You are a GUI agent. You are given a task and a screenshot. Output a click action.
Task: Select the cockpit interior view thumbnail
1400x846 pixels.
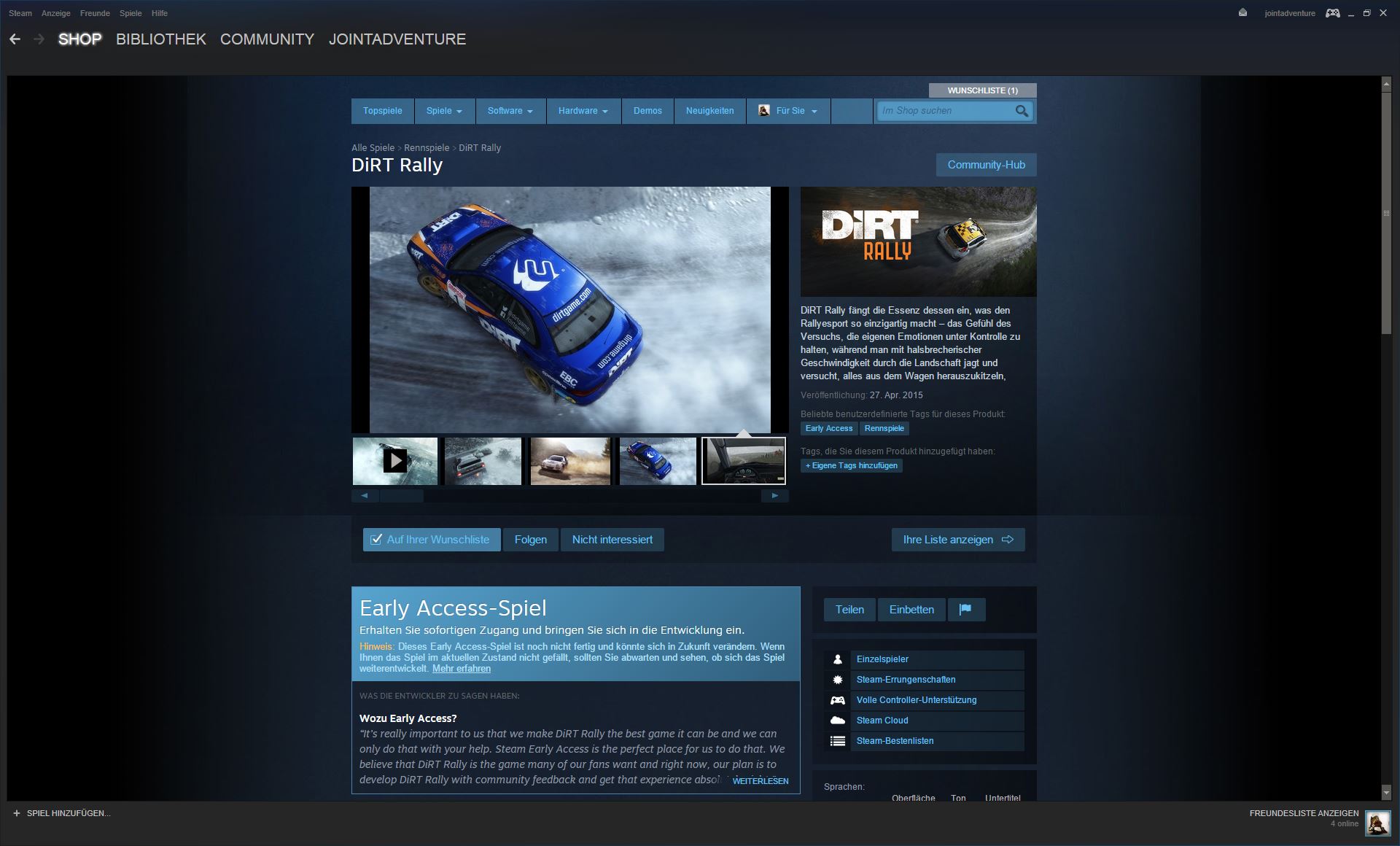(x=744, y=461)
